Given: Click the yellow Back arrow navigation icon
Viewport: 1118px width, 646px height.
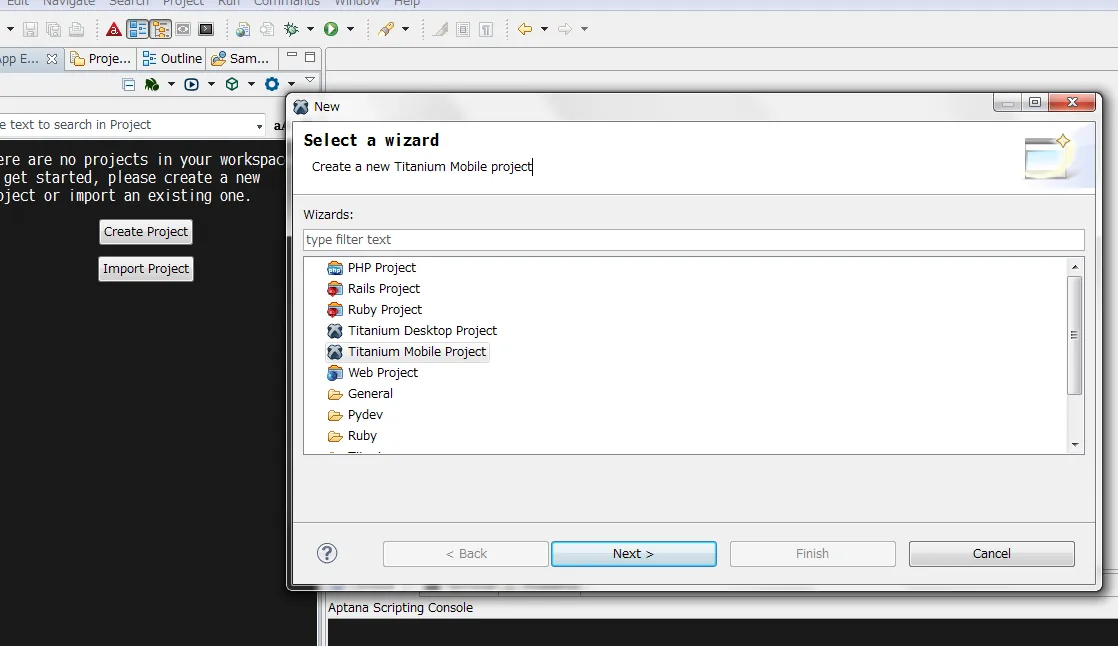Looking at the screenshot, I should [x=524, y=29].
